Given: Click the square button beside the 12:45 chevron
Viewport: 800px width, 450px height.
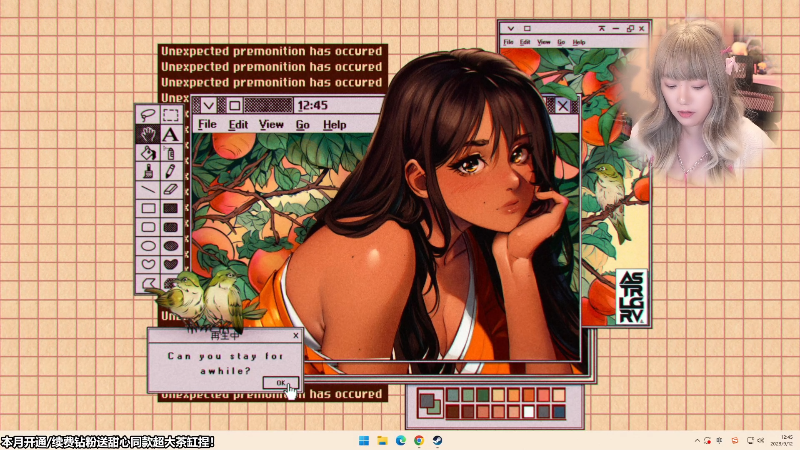Looking at the screenshot, I should pos(234,106).
